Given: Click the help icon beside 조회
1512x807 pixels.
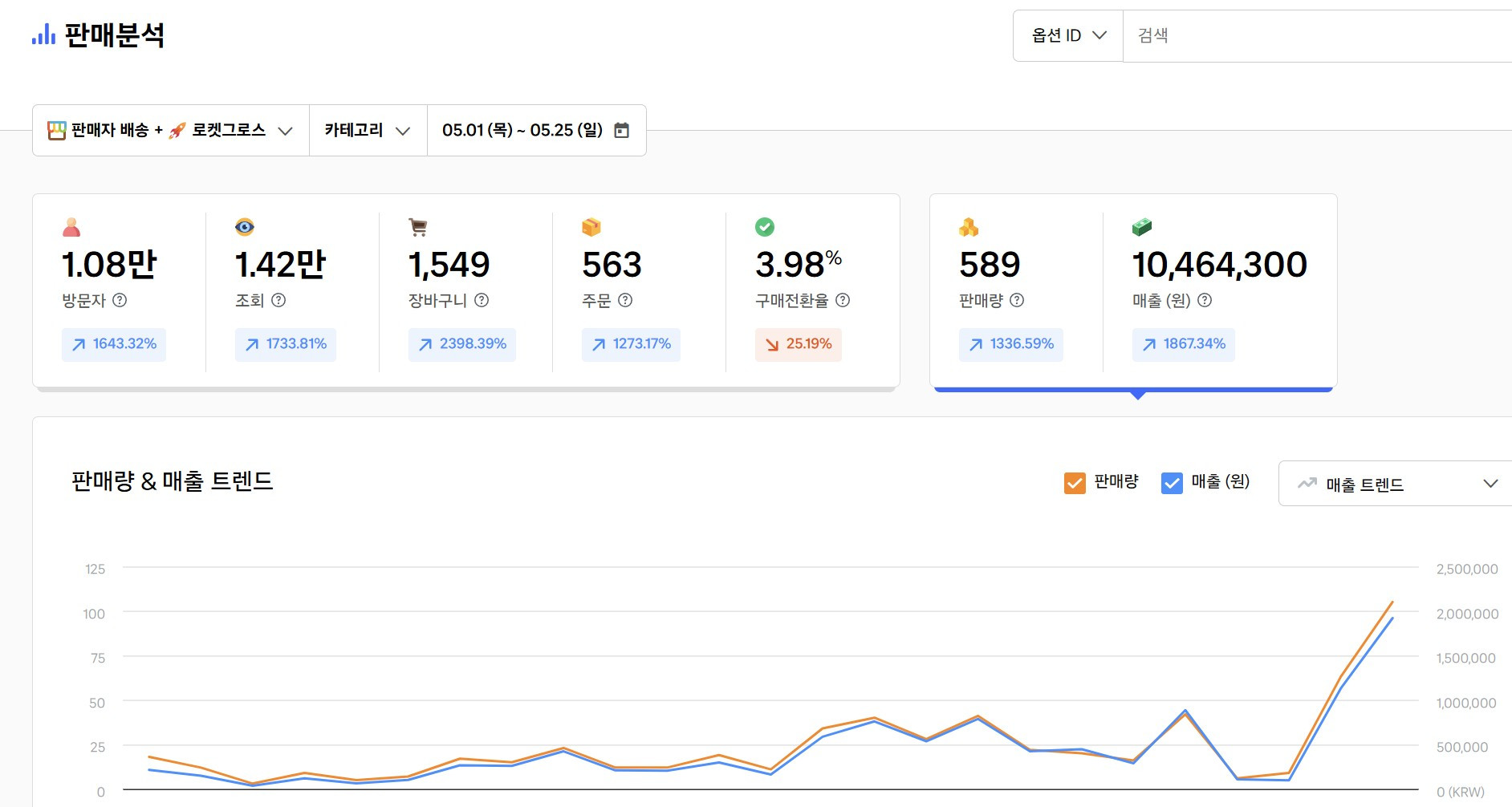Looking at the screenshot, I should point(278,300).
